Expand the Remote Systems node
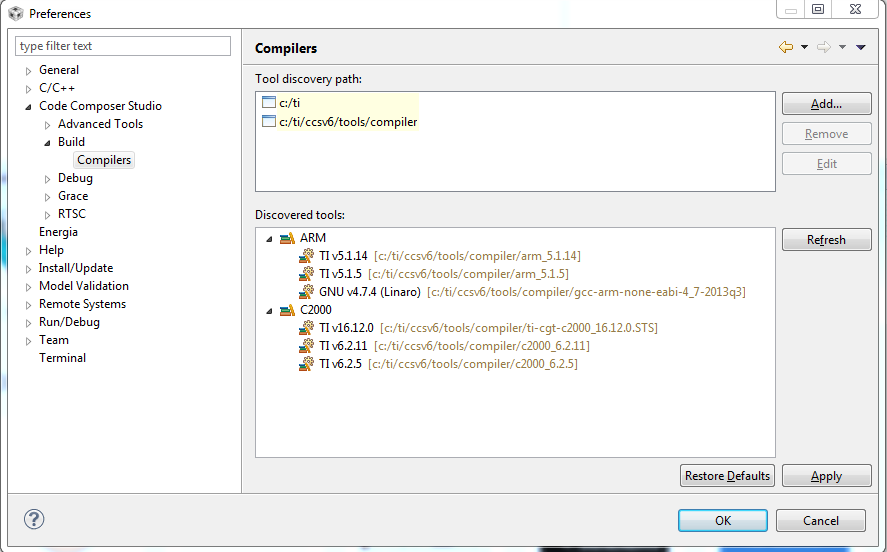The width and height of the screenshot is (887, 552). pos(28,305)
